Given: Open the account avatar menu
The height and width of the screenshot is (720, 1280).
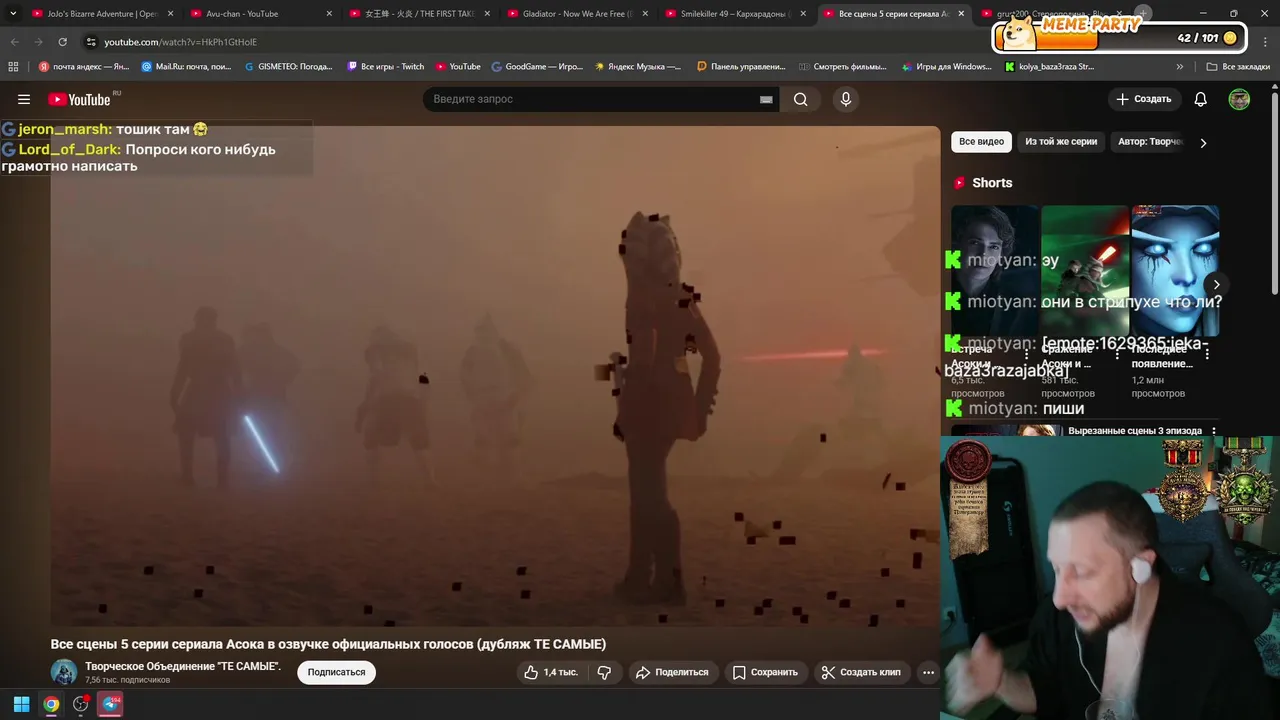Looking at the screenshot, I should click(x=1239, y=99).
